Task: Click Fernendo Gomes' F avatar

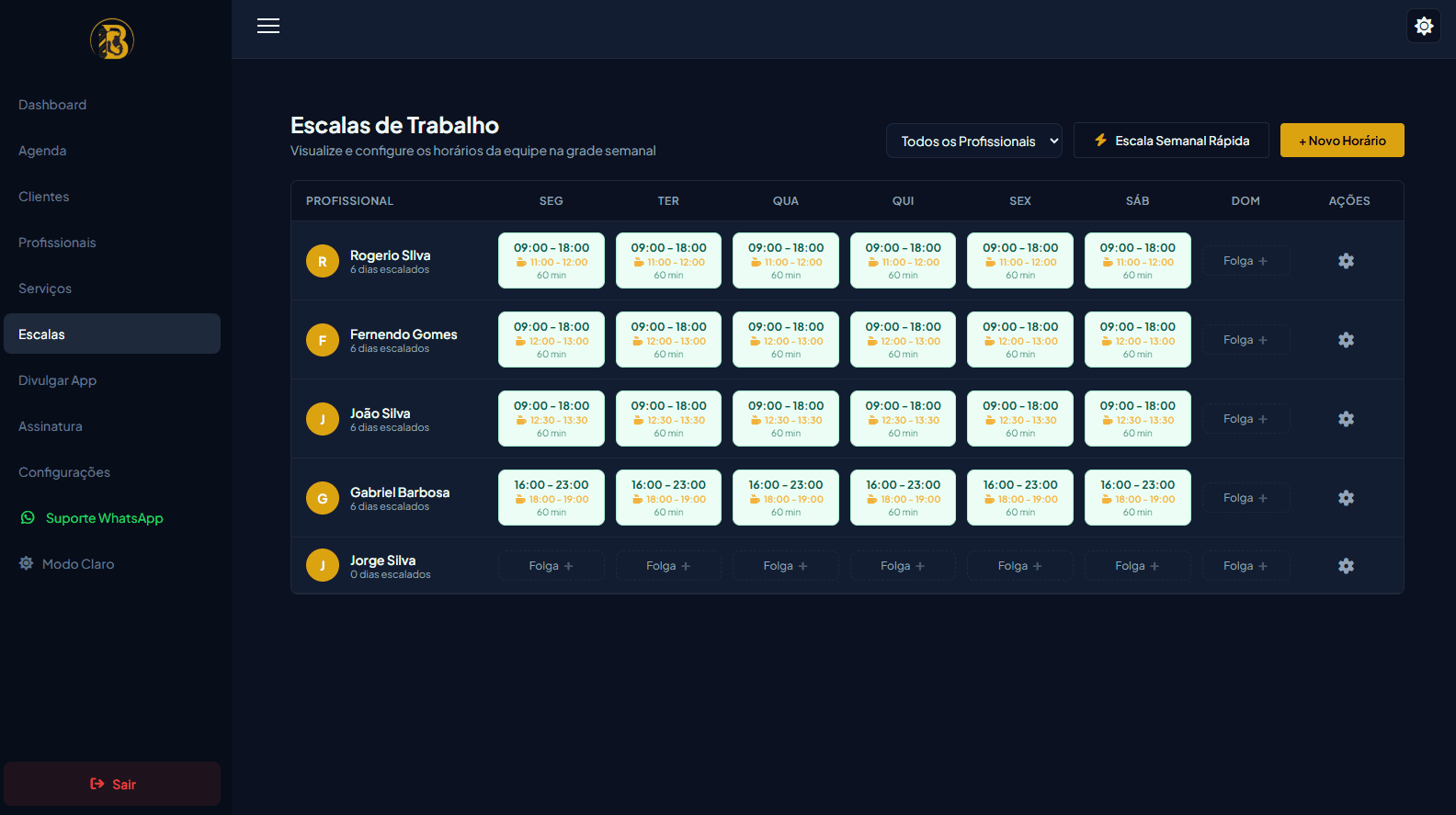Action: click(323, 340)
